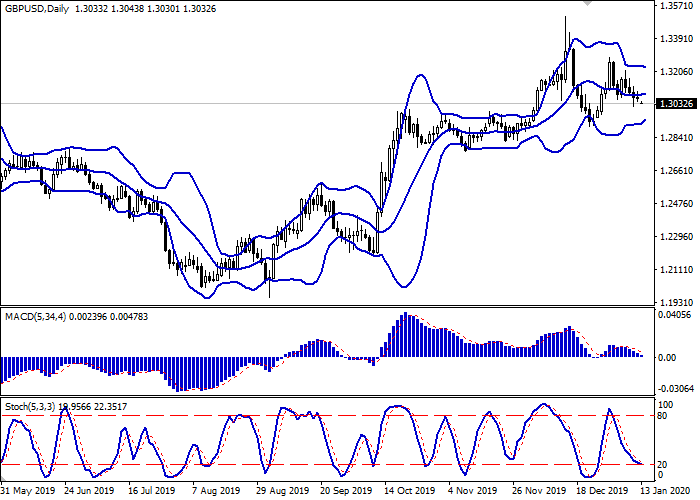Screen dimensions: 700x500
Task: Select the 13 Jan 2020 date label
Action: coord(664,492)
